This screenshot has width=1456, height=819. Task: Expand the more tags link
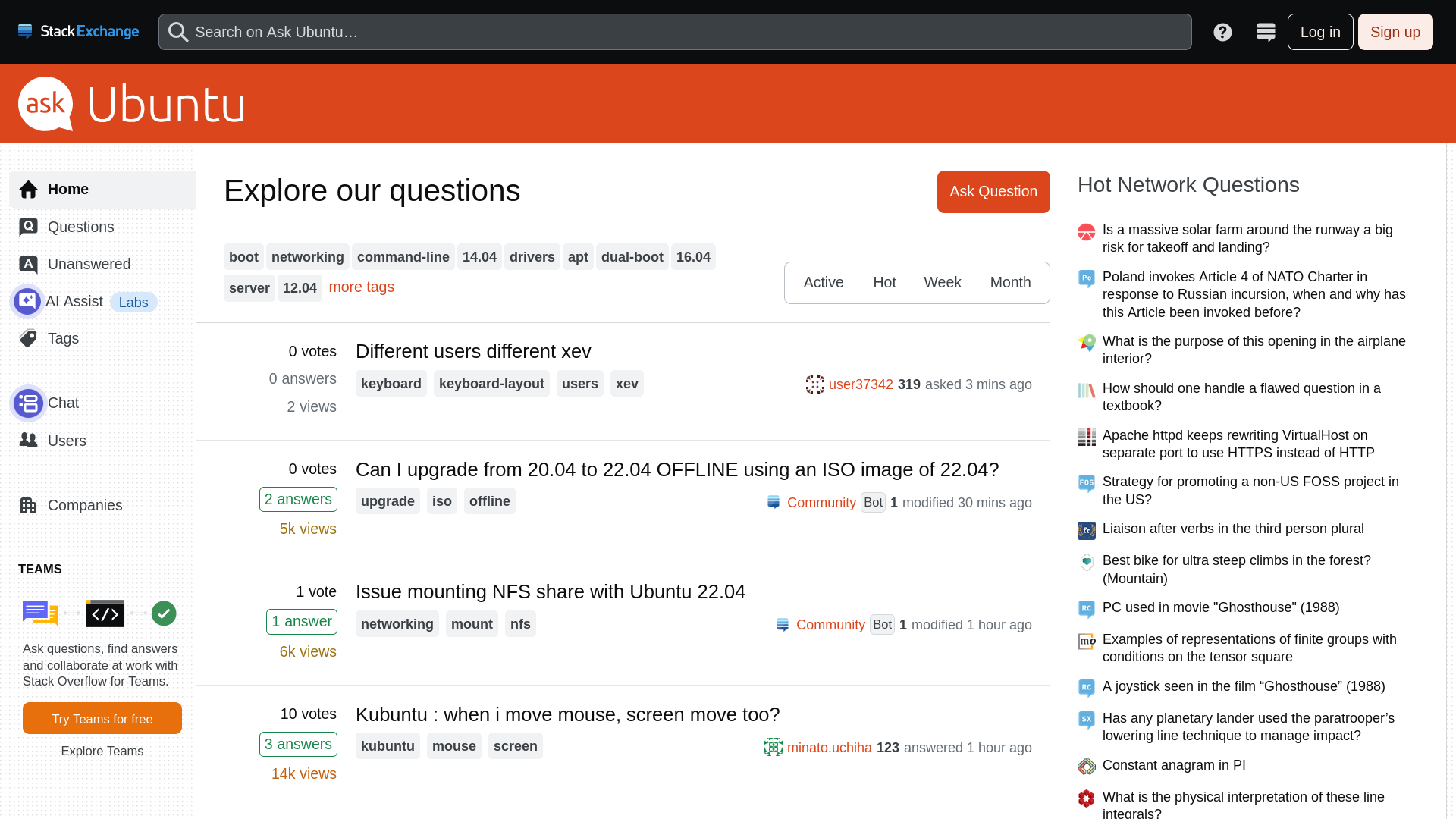[361, 287]
